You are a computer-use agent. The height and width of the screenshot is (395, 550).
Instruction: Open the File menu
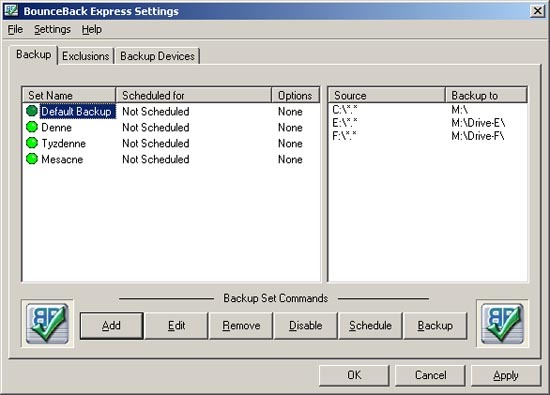pos(15,29)
